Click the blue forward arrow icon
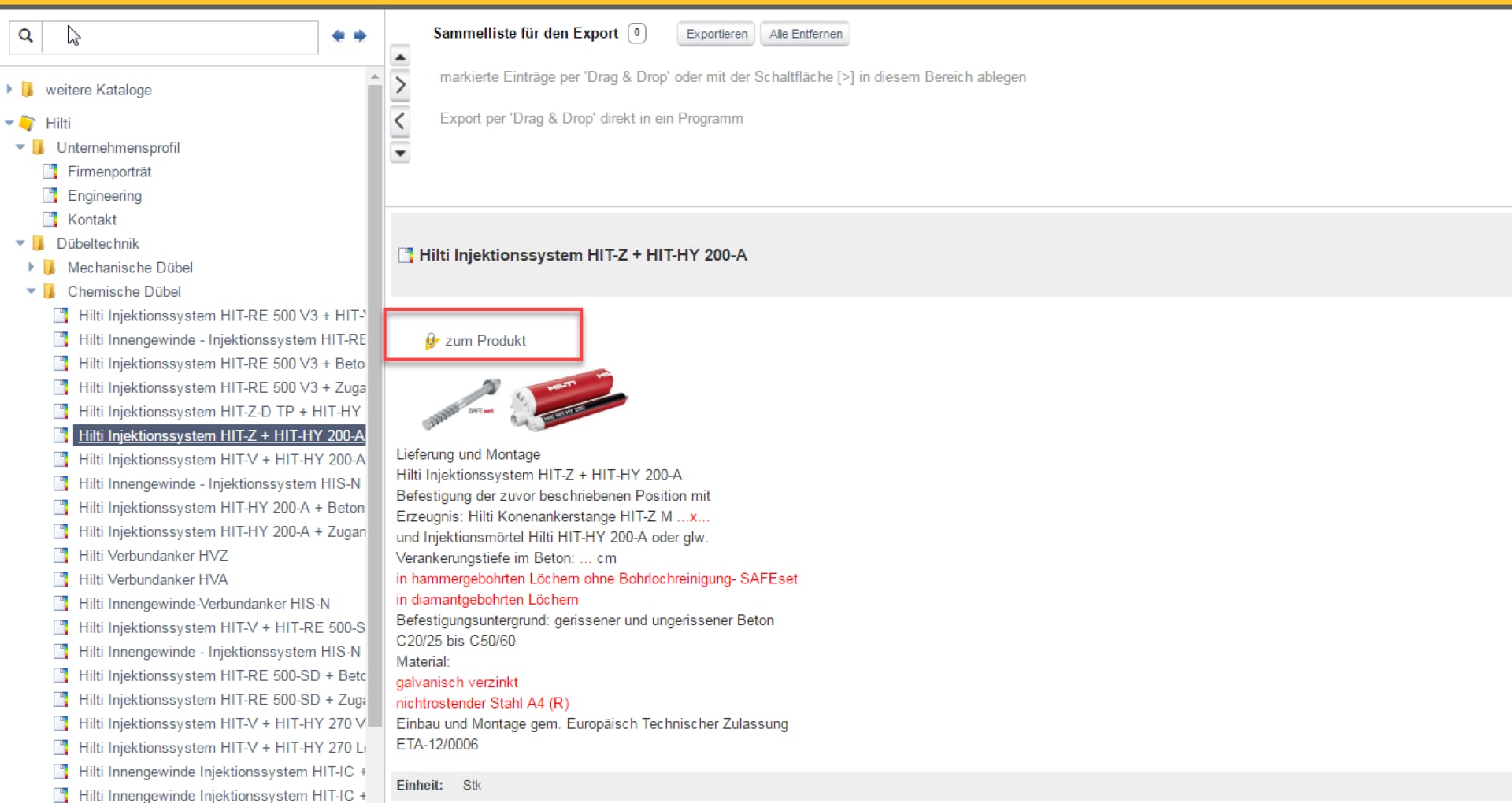This screenshot has width=1512, height=803. [360, 35]
